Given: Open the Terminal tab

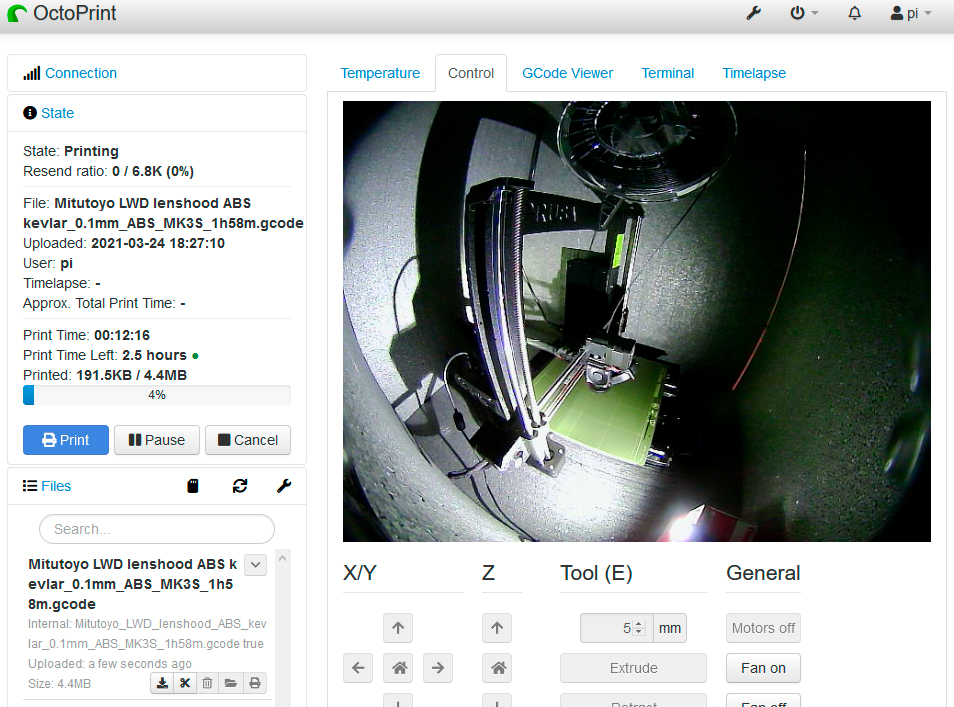Looking at the screenshot, I should (668, 73).
